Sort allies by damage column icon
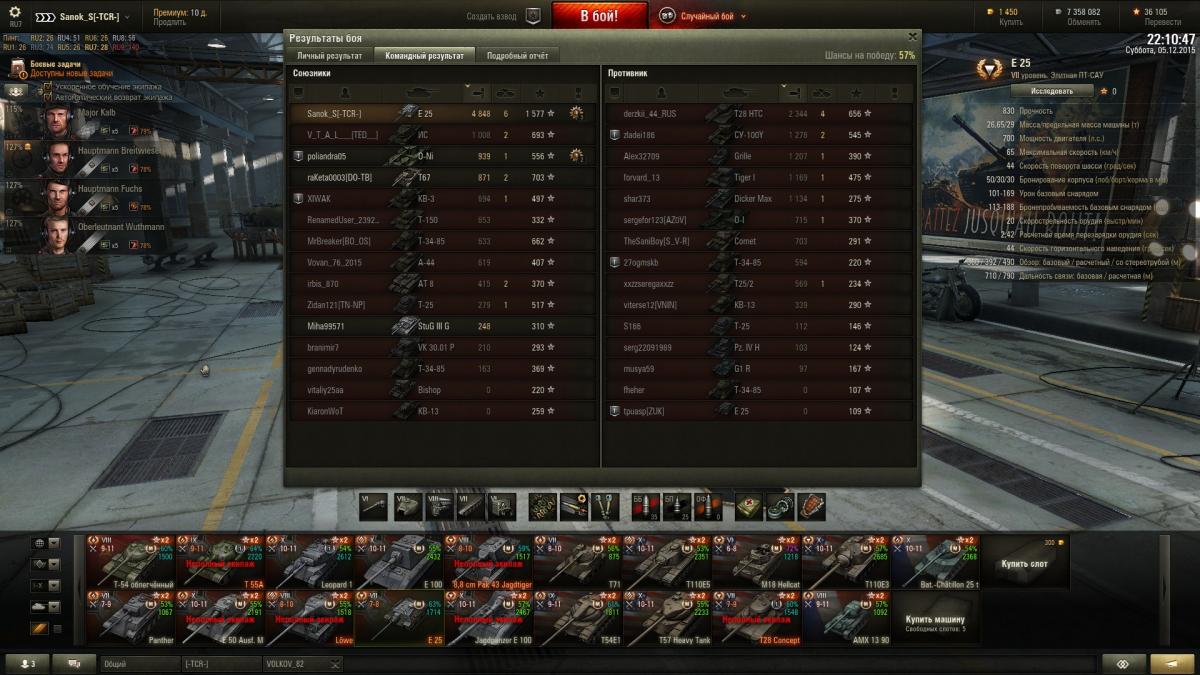This screenshot has width=1200, height=675. tap(477, 93)
